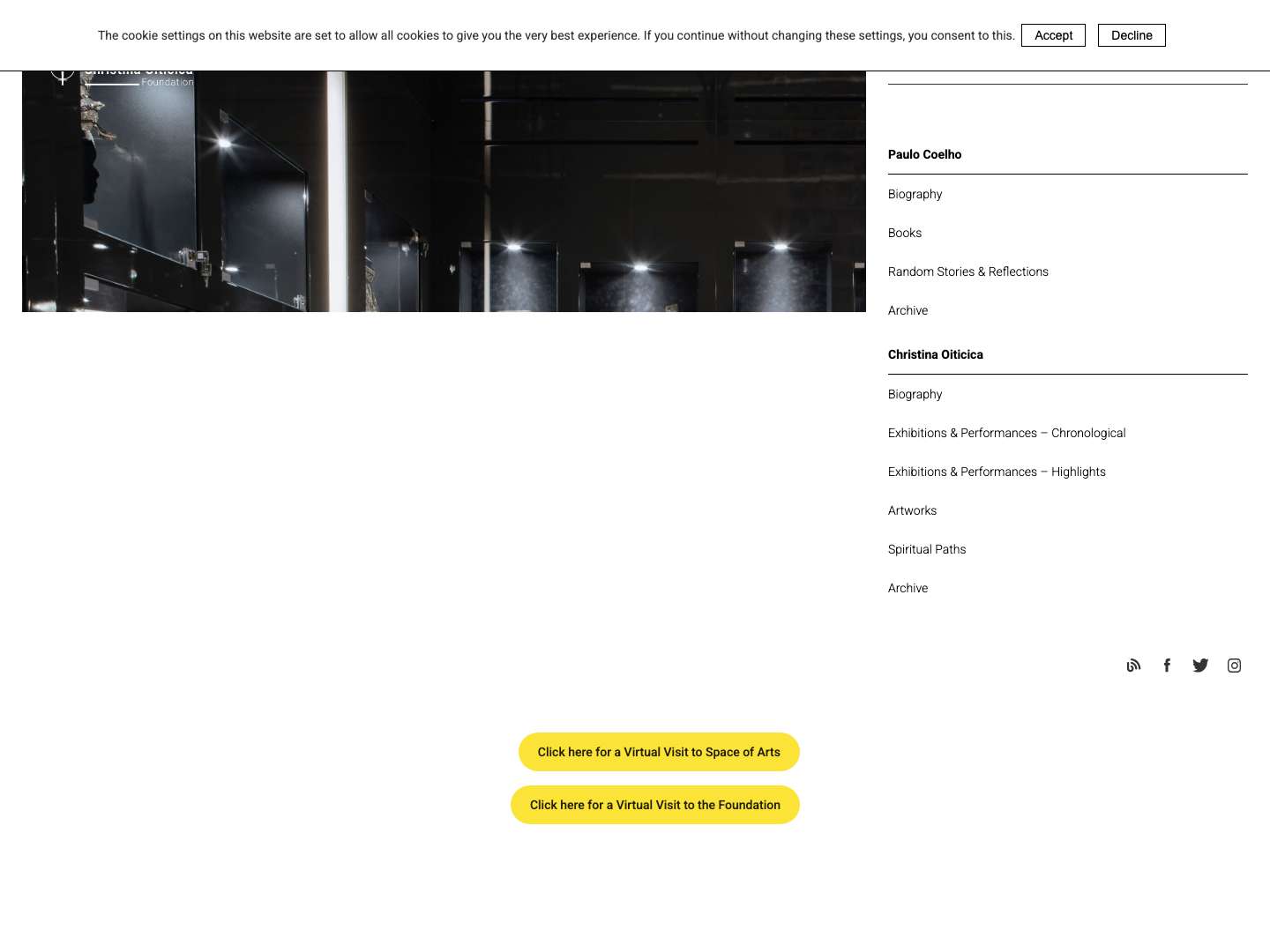Image resolution: width=1270 pixels, height=952 pixels.
Task: Start a Virtual Visit to Space of Arts
Action: [x=659, y=752]
